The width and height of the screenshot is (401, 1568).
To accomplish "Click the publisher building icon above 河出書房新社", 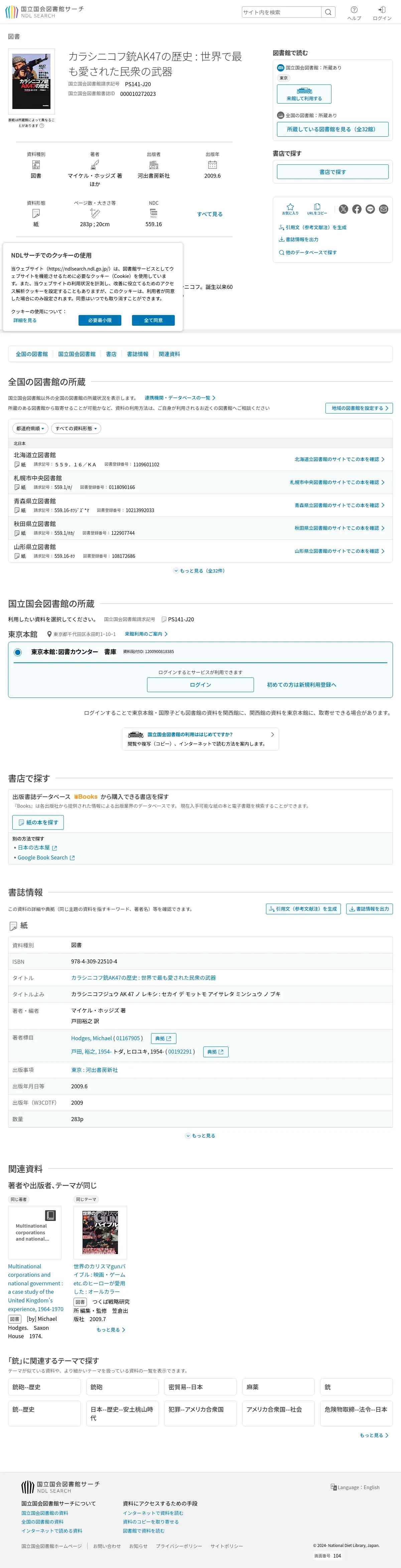I will tap(153, 165).
